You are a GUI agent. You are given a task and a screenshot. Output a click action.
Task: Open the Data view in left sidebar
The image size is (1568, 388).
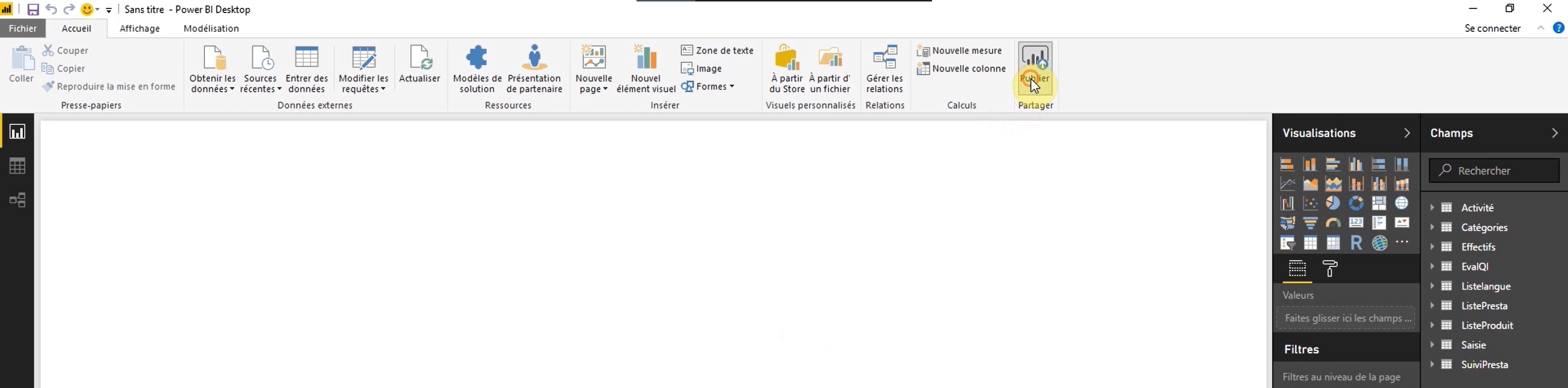(x=17, y=166)
